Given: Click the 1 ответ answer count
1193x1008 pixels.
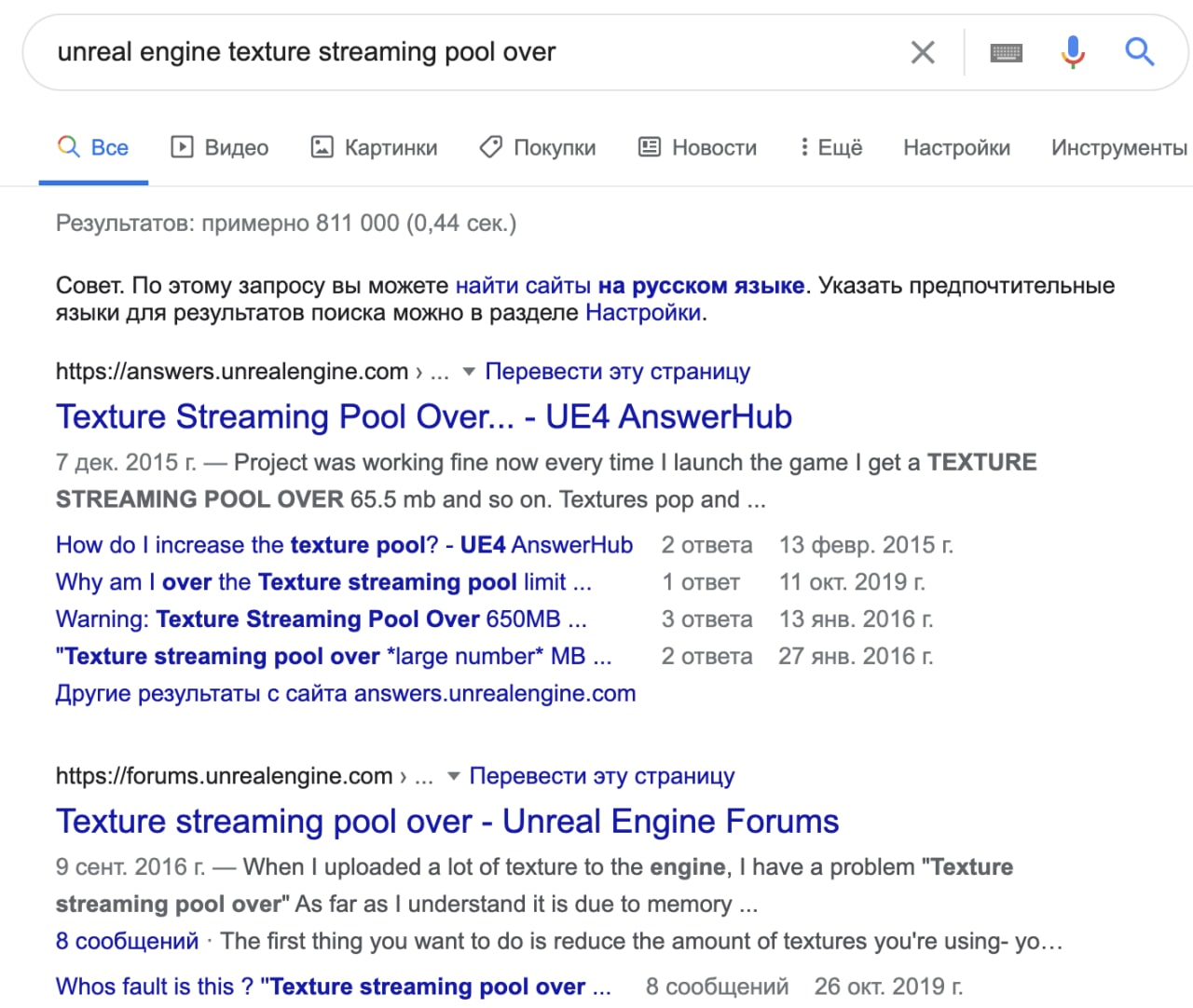Looking at the screenshot, I should click(x=701, y=582).
